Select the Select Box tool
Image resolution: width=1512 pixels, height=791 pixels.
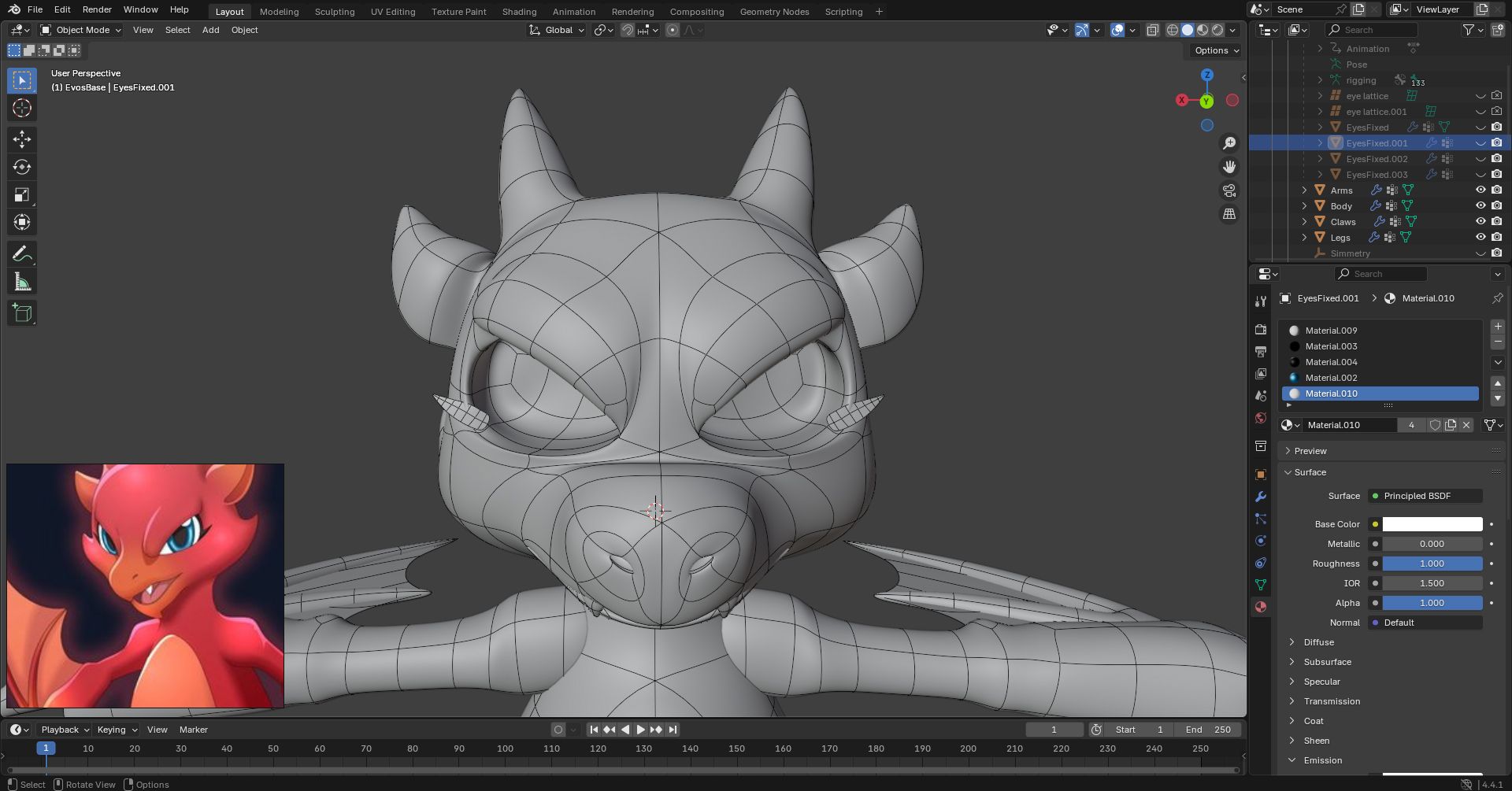point(22,80)
